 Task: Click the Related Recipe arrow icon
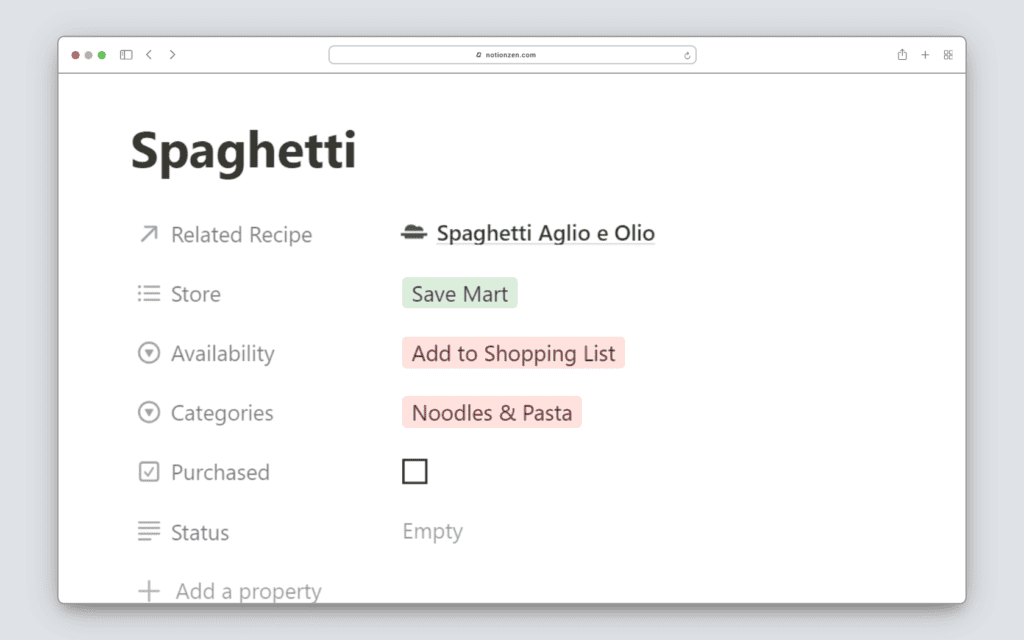pyautogui.click(x=149, y=234)
